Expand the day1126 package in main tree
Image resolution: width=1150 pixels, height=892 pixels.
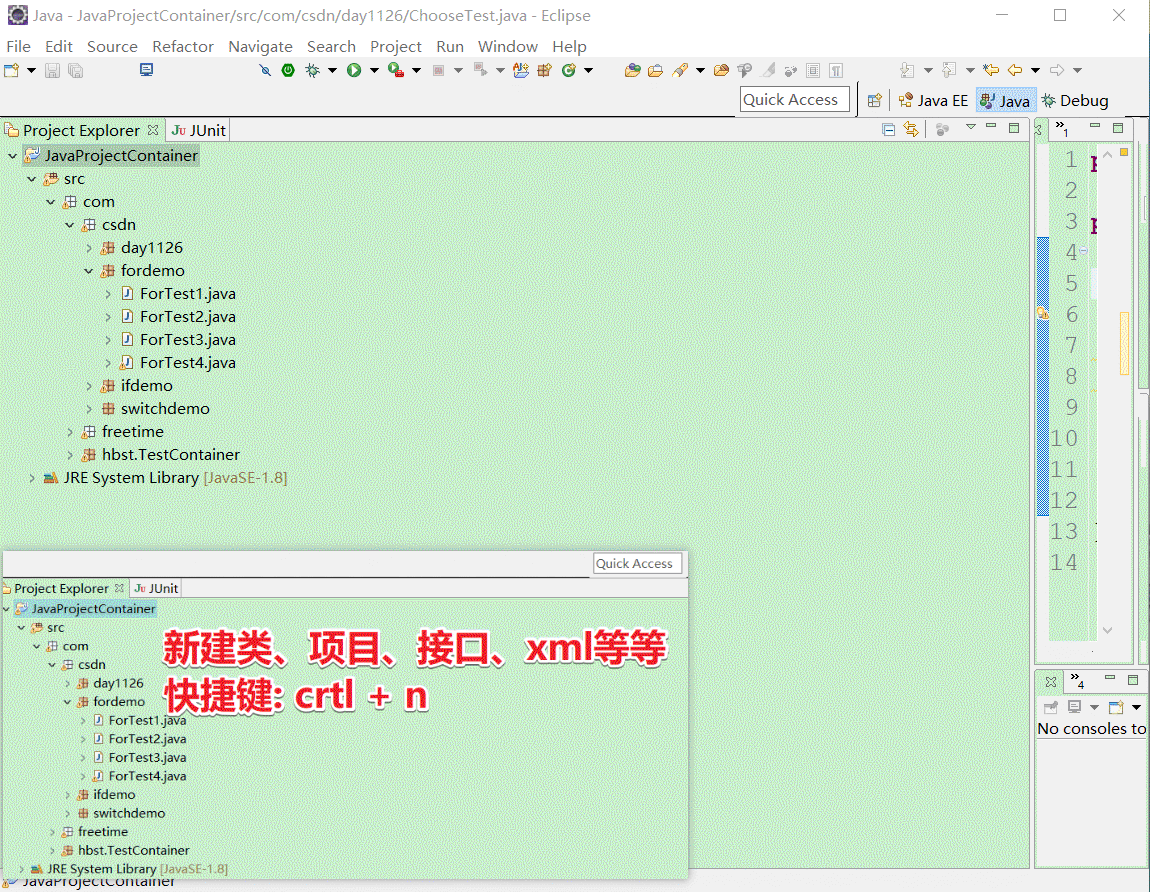89,248
